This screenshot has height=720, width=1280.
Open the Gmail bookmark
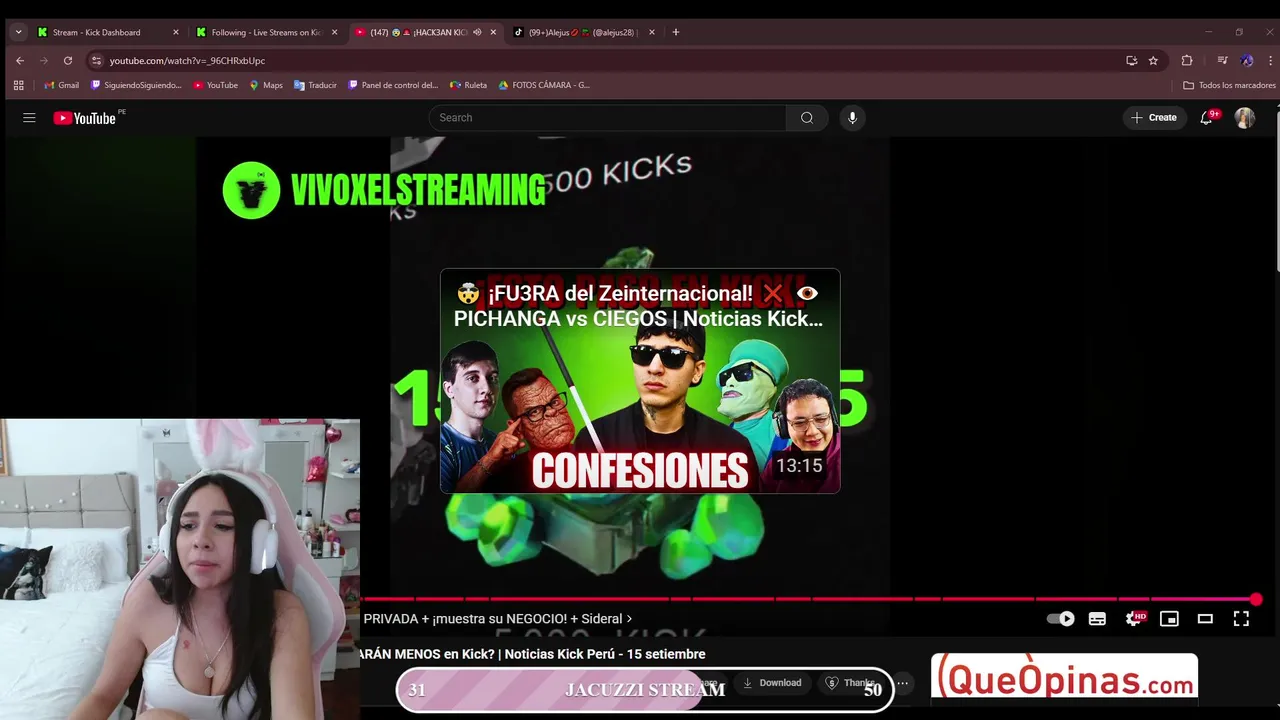61,85
